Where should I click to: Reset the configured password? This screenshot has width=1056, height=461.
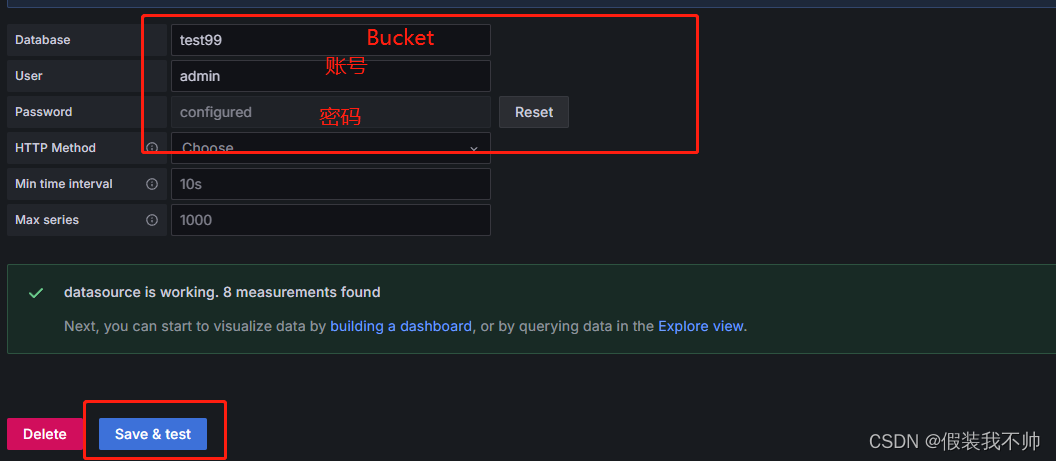tap(533, 112)
